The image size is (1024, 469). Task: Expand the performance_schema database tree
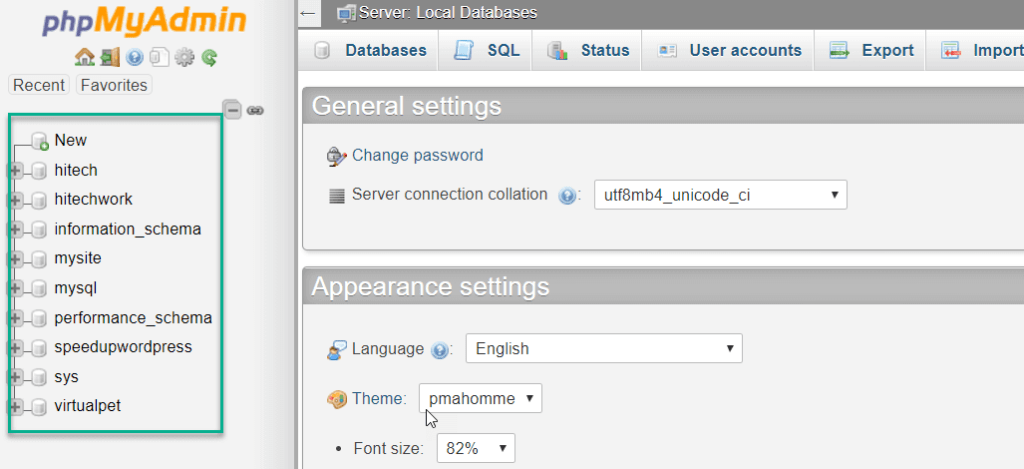pyautogui.click(x=15, y=319)
